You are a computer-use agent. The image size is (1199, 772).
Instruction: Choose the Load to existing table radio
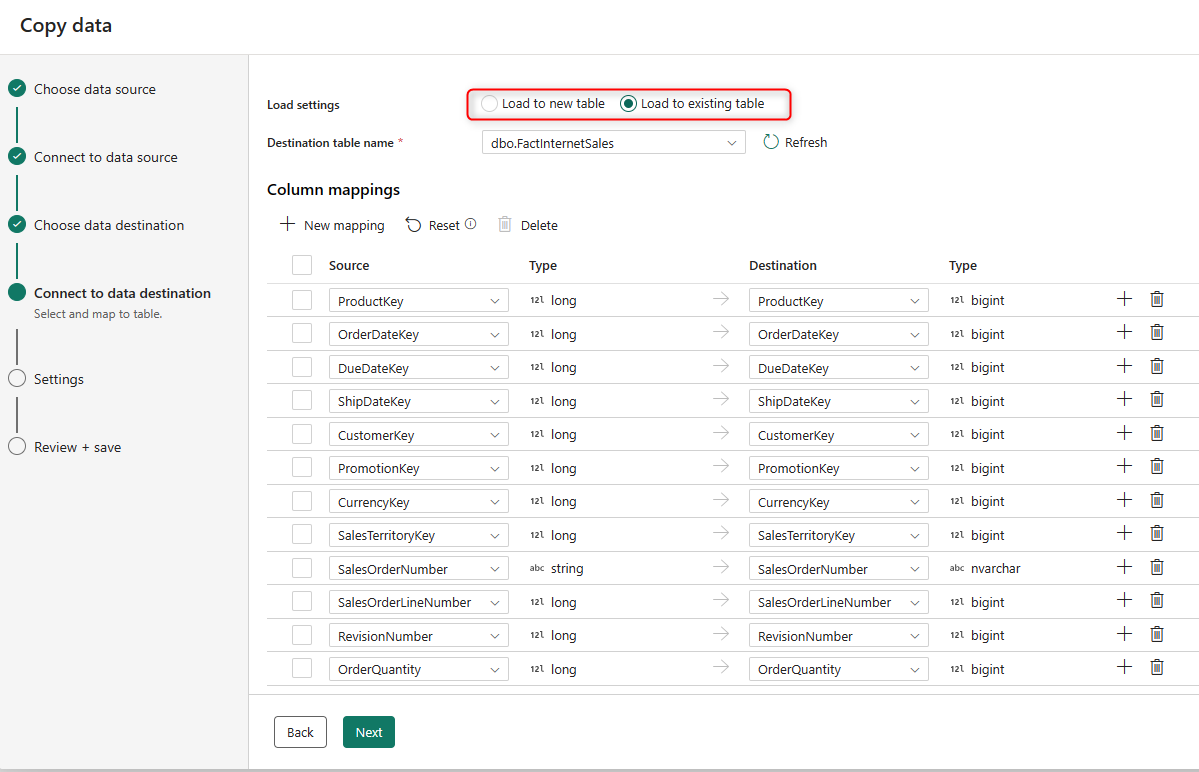pos(628,103)
